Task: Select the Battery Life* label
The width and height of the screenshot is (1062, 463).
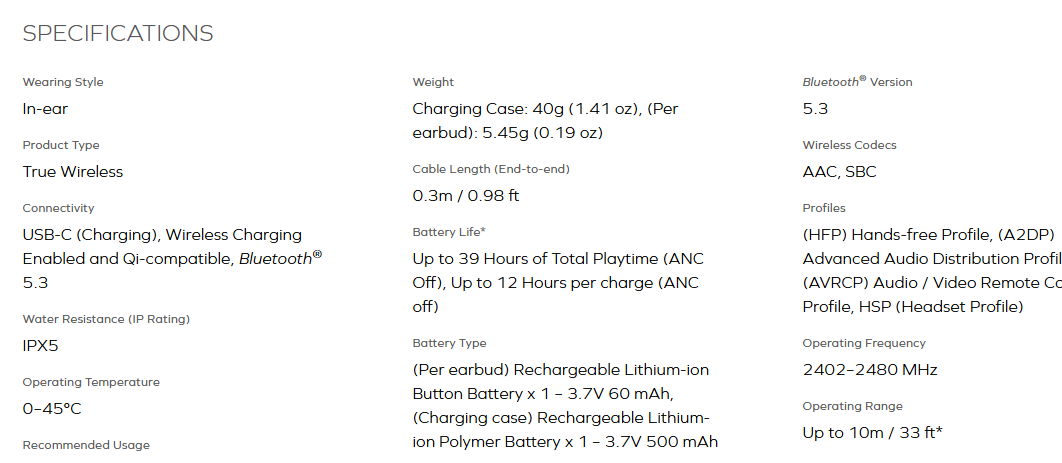Action: click(x=449, y=232)
